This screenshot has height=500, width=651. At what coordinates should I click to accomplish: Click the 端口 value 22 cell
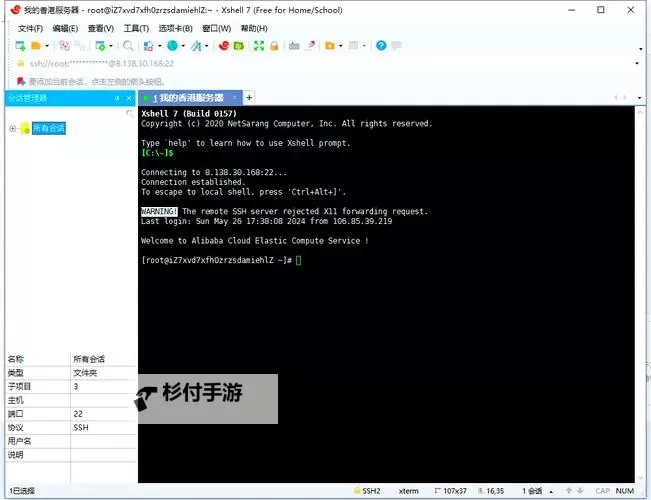(103, 414)
